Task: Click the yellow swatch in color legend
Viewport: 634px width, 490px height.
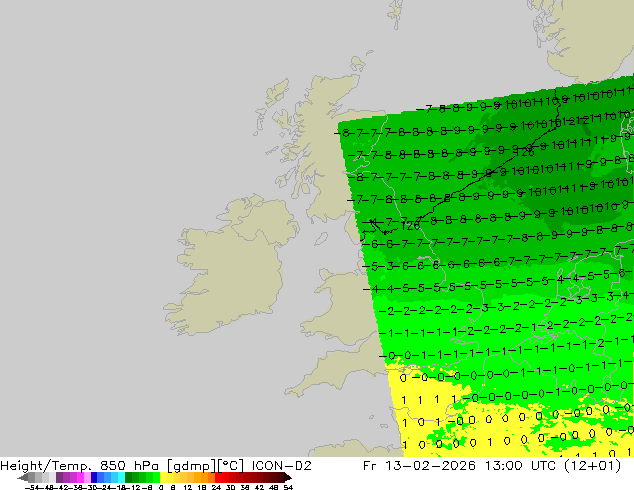Action: pyautogui.click(x=163, y=477)
